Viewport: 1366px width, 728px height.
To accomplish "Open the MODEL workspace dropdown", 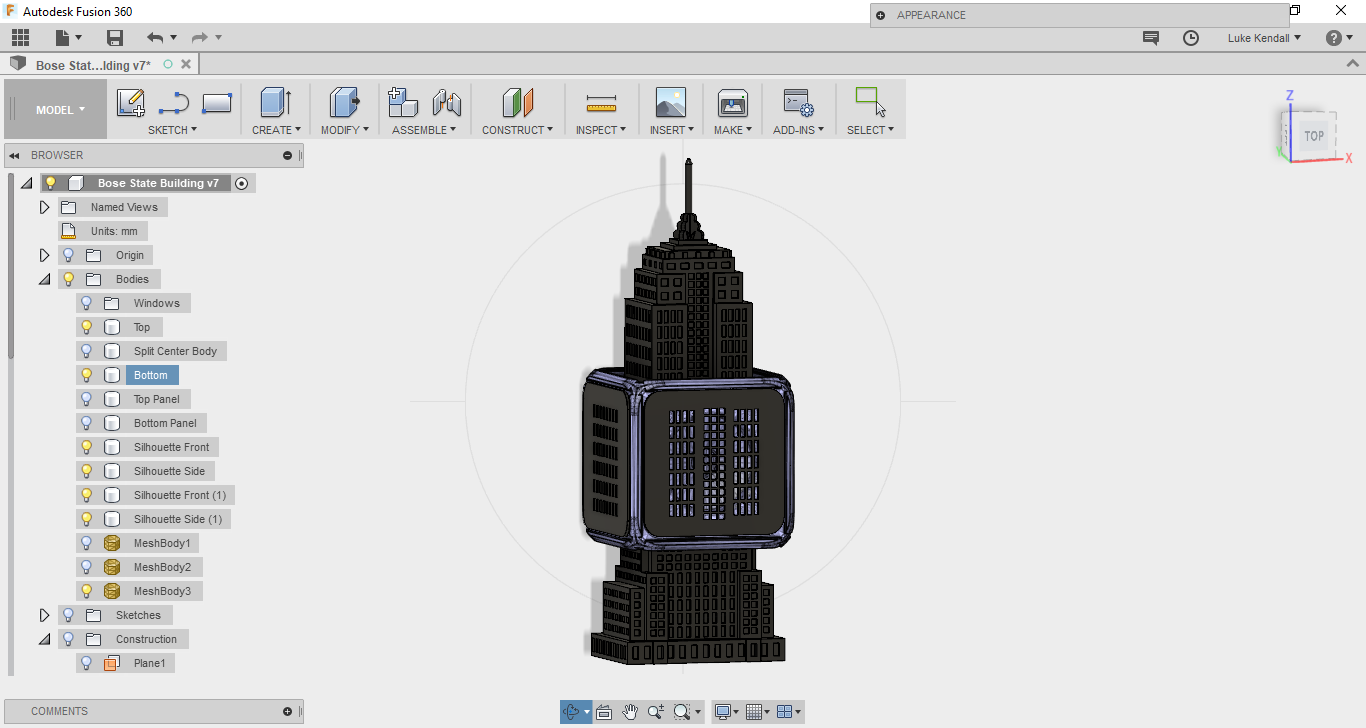I will click(60, 110).
